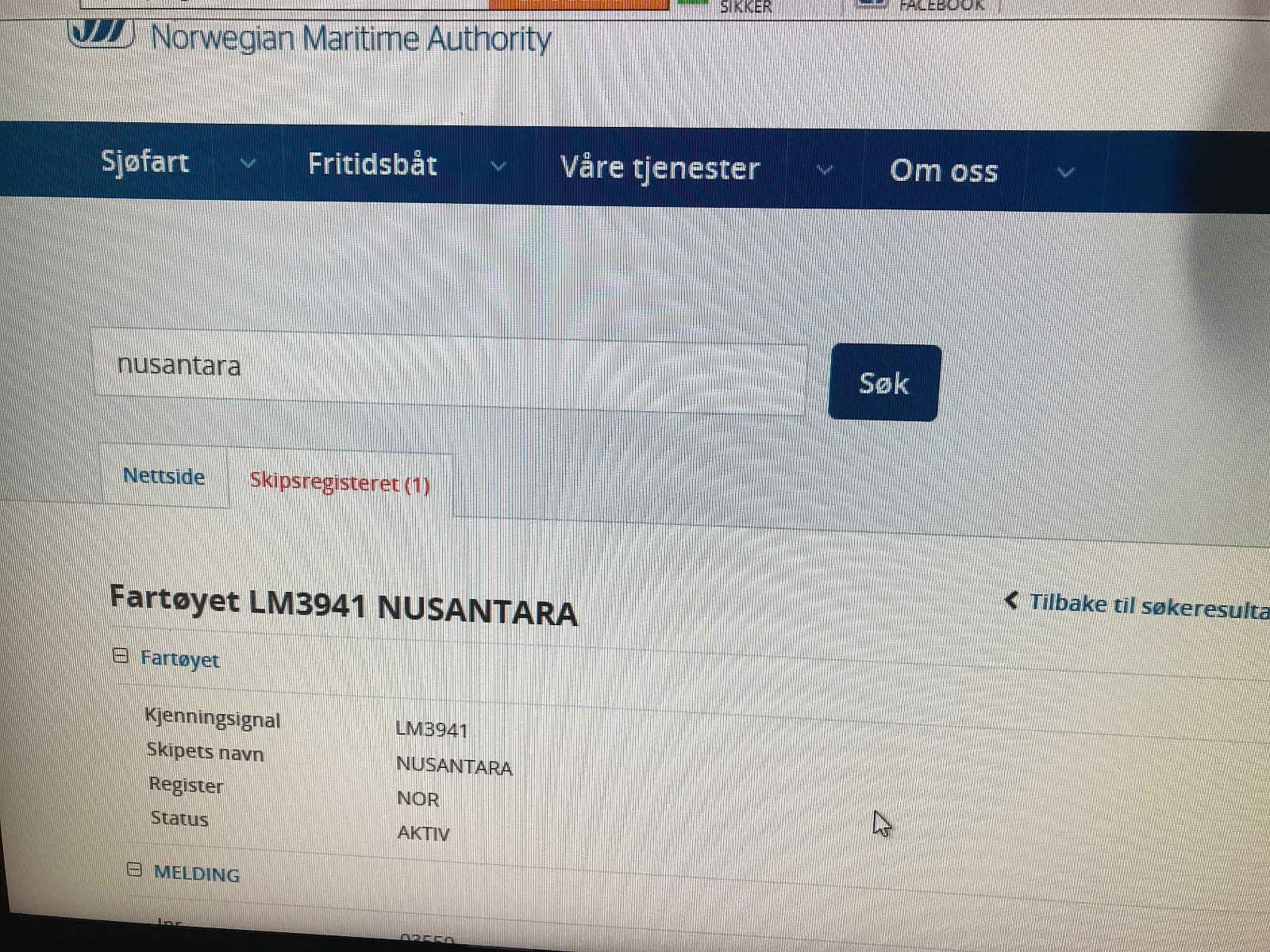The height and width of the screenshot is (952, 1270).
Task: Go back via Tilbake til søkeresultat link
Action: click(x=1149, y=606)
